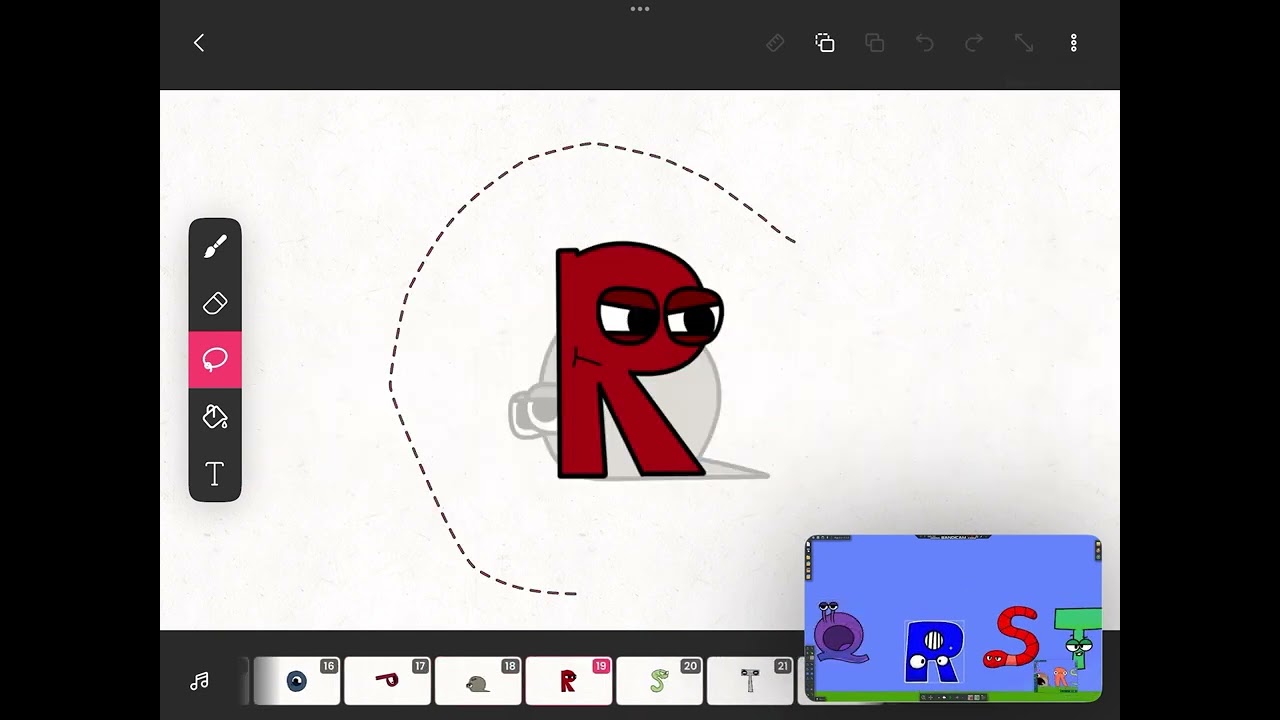This screenshot has width=1280, height=720.
Task: Open the picture-in-picture video overlay
Action: click(953, 618)
